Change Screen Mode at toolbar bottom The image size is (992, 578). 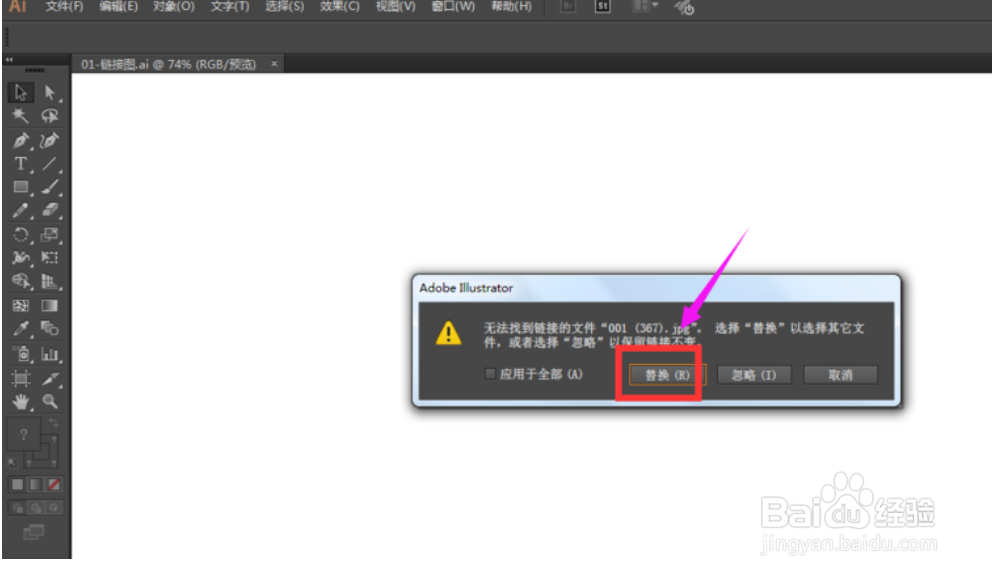(x=34, y=532)
